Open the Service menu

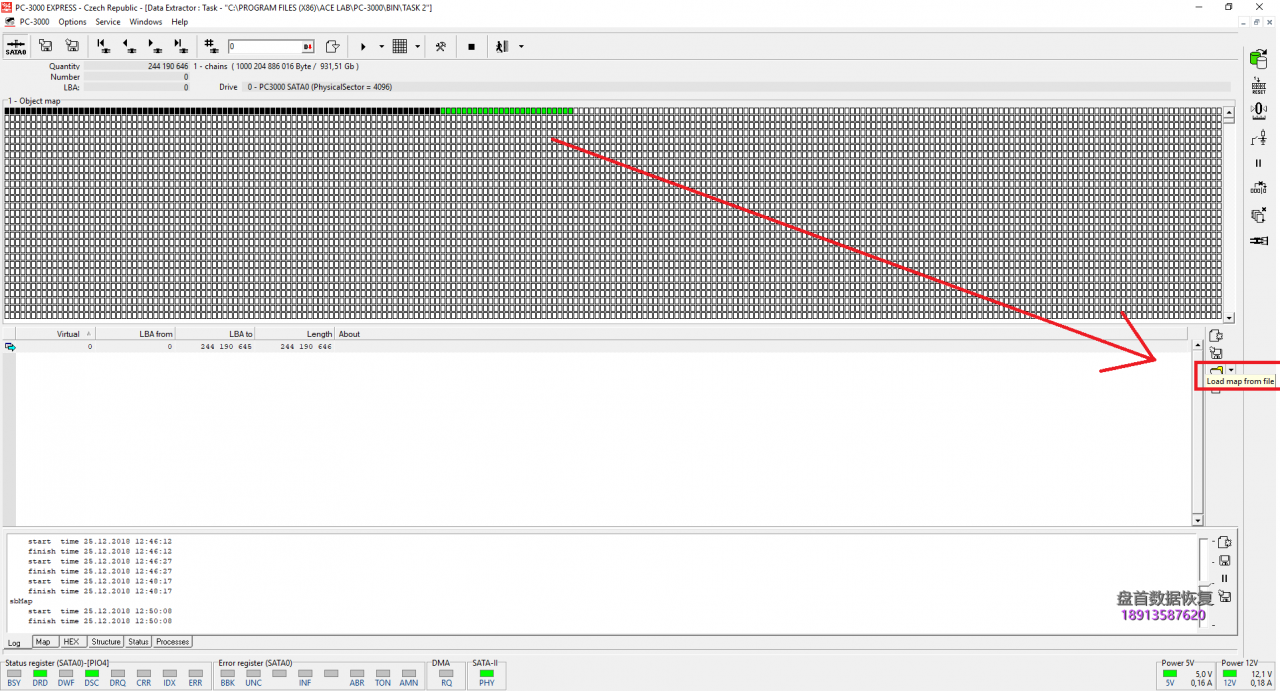click(x=108, y=21)
